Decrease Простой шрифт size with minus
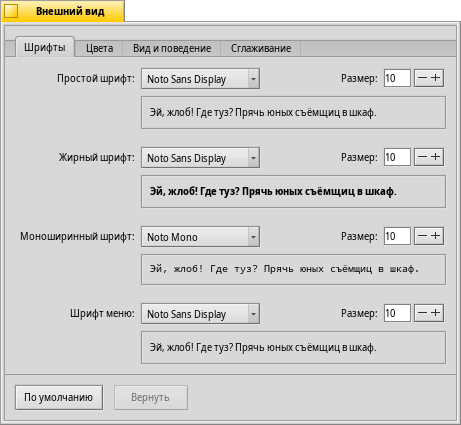 tap(422, 78)
